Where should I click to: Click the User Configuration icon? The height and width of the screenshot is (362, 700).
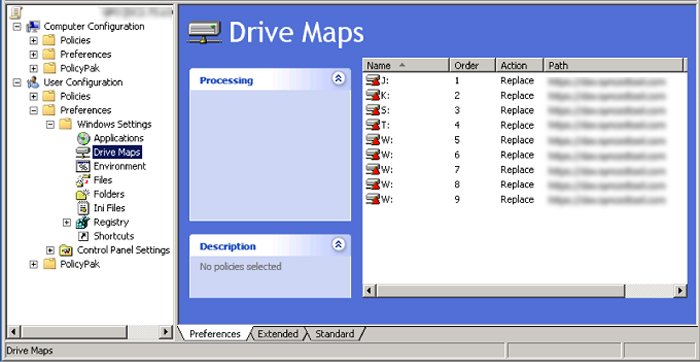click(33, 83)
